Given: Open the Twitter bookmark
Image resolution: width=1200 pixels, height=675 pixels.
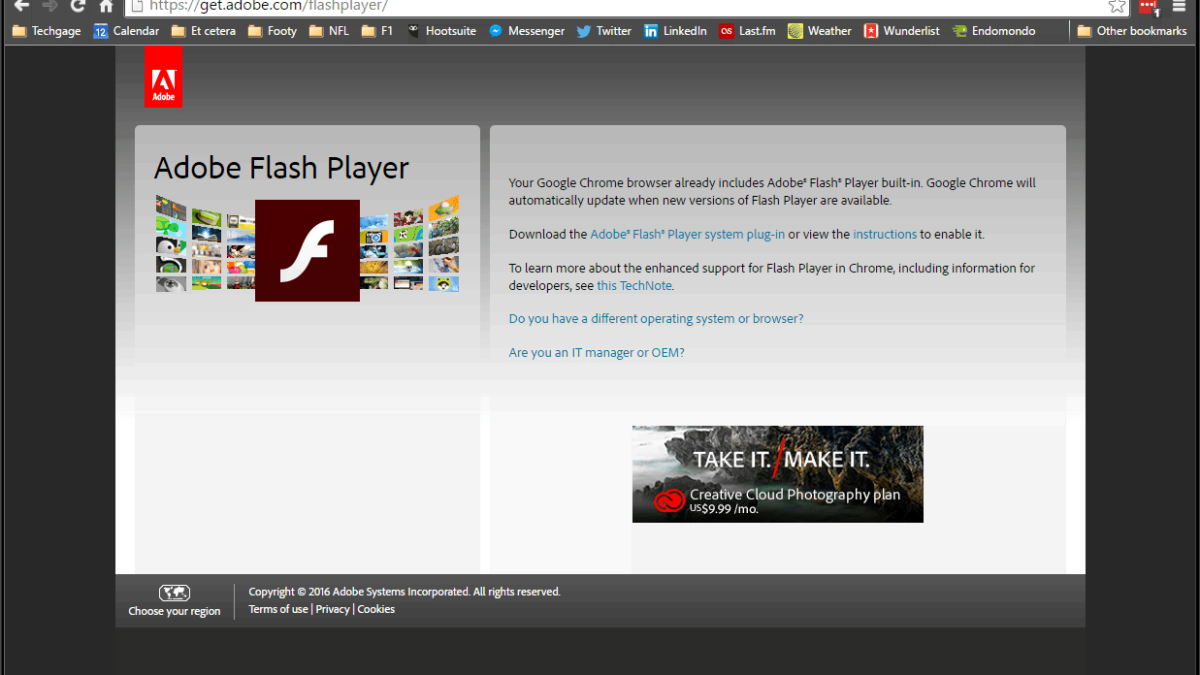Looking at the screenshot, I should click(604, 31).
